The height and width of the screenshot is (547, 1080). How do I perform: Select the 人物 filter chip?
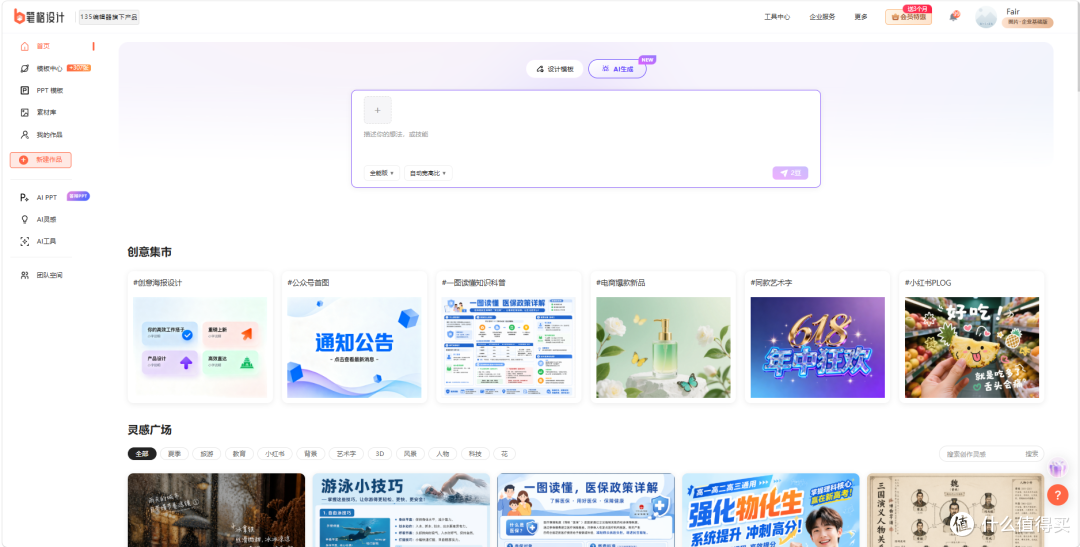click(x=442, y=454)
